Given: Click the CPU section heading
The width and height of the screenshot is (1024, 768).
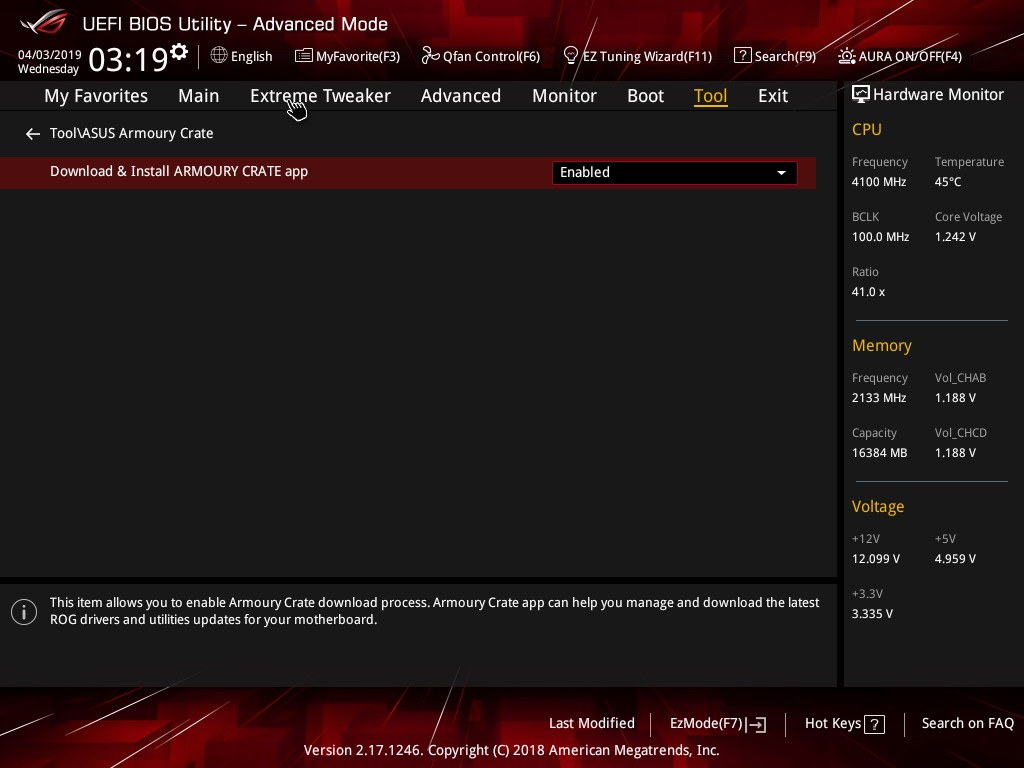Looking at the screenshot, I should pyautogui.click(x=867, y=129).
